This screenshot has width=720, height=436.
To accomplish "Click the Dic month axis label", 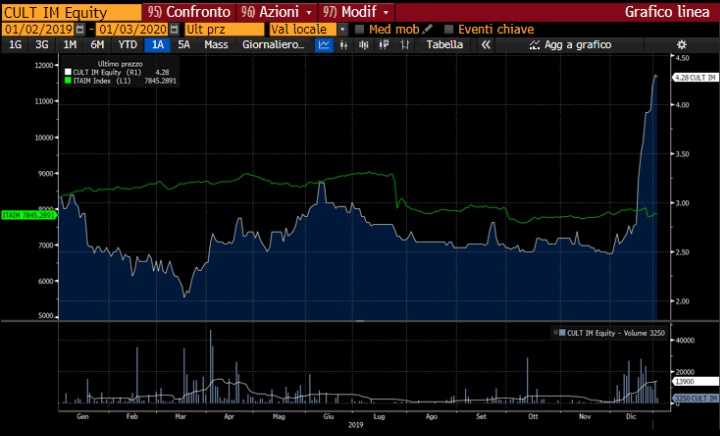I will tap(631, 416).
